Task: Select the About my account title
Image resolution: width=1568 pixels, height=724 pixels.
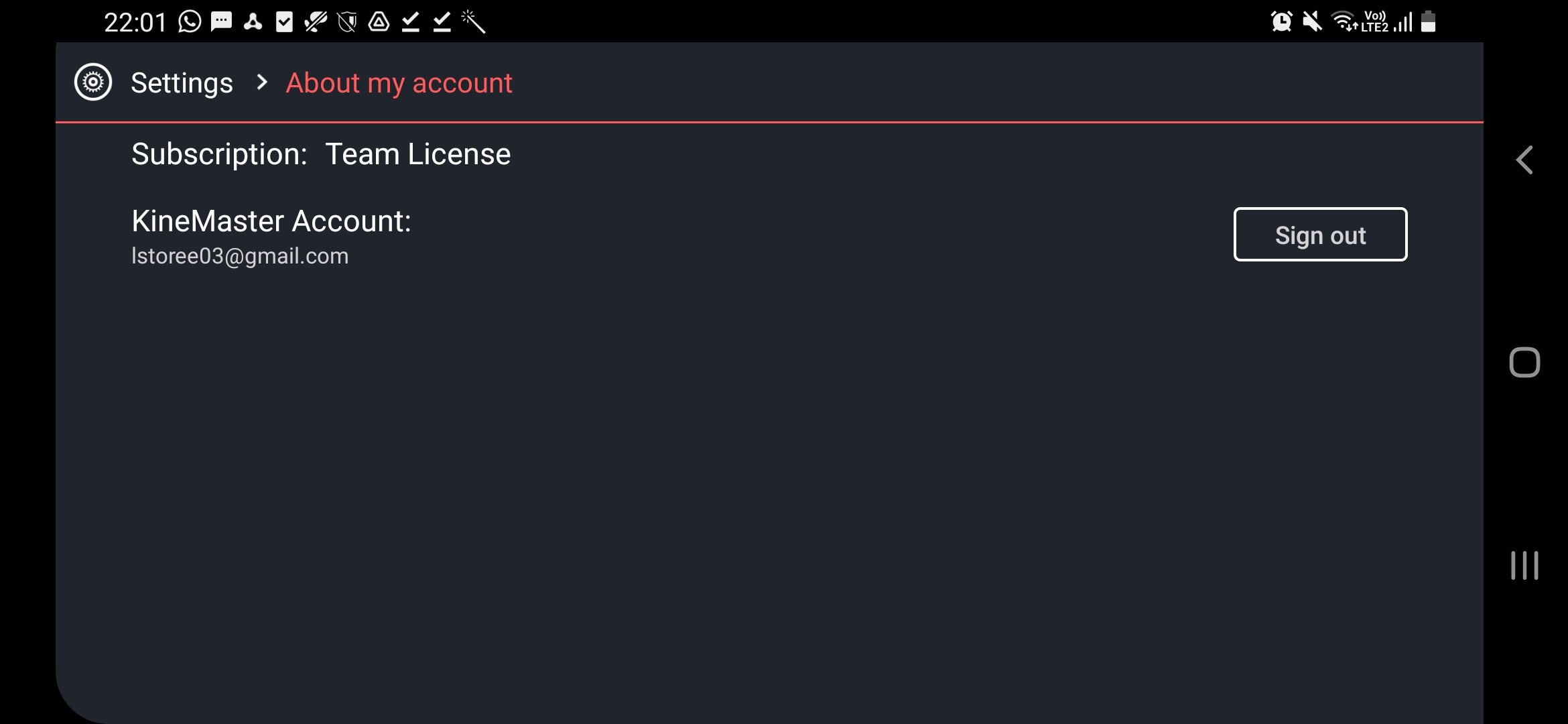Action: pos(399,83)
